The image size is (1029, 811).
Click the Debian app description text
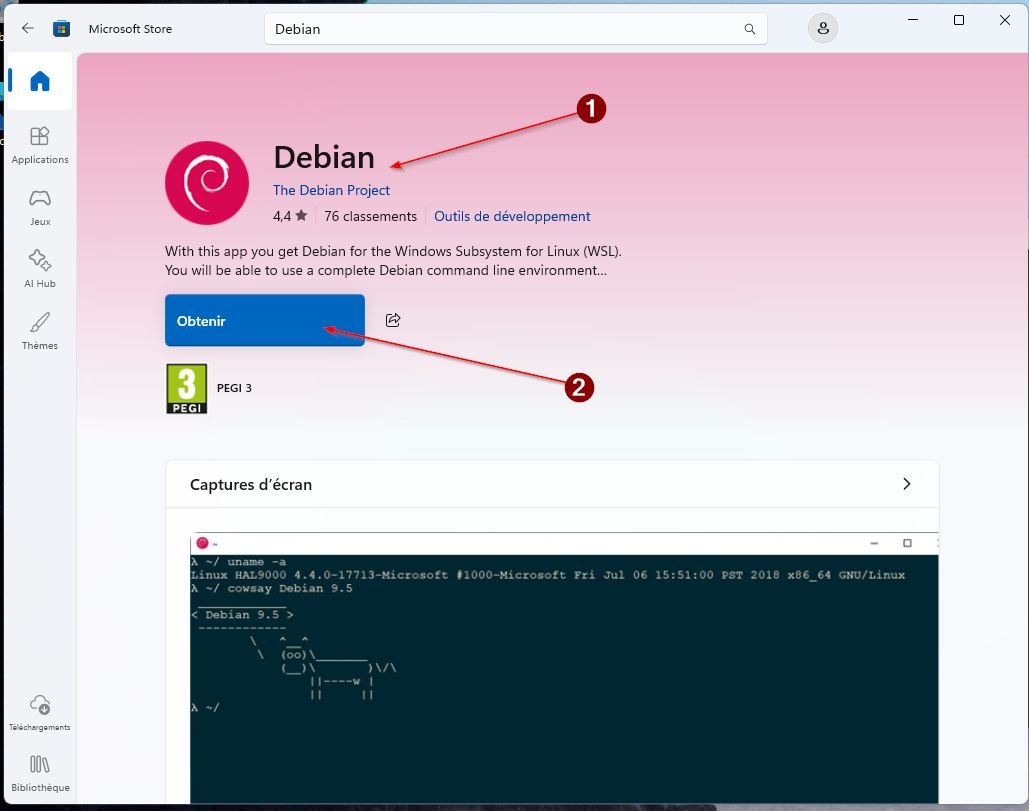click(393, 260)
